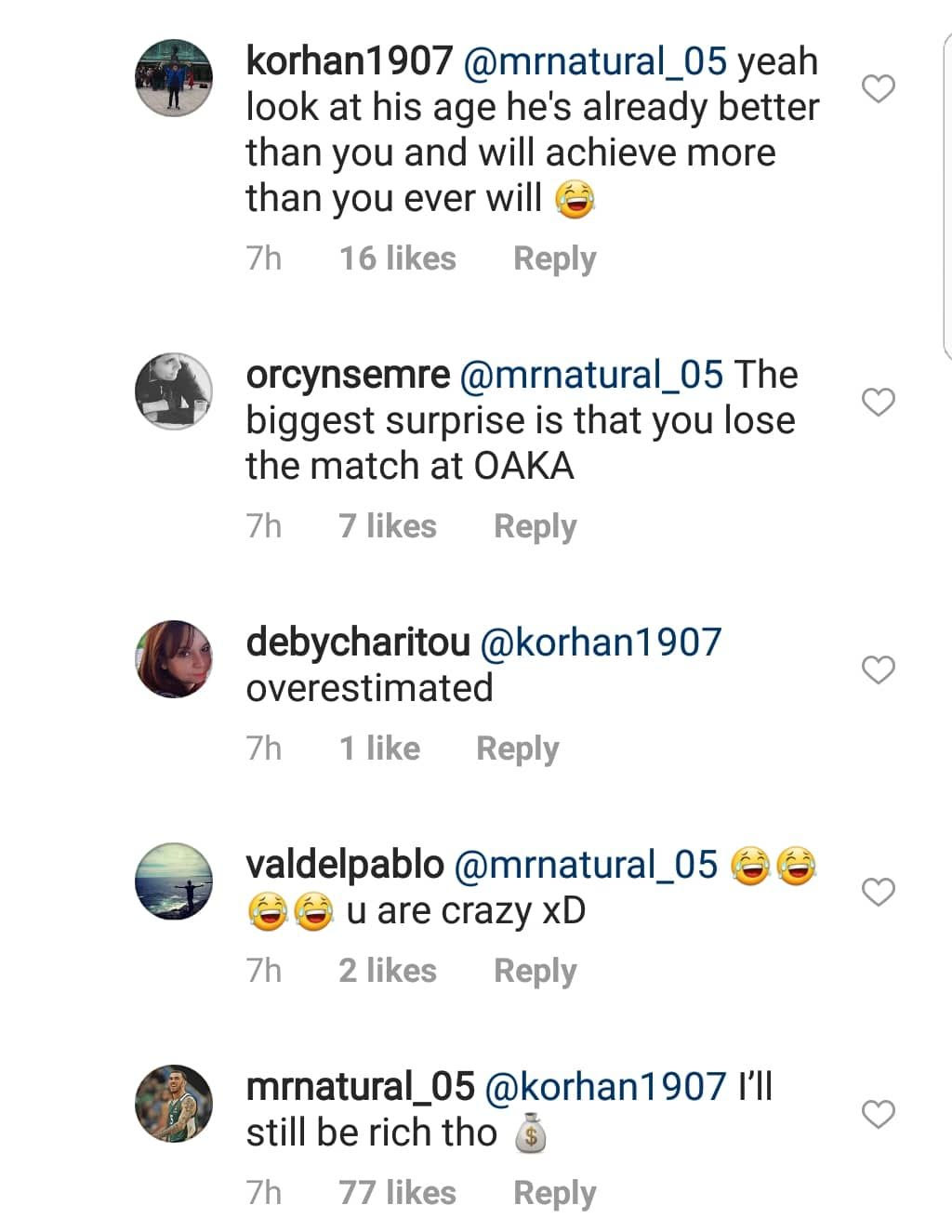The image size is (952, 1232).
Task: Open the username valdelpablo
Action: (x=345, y=865)
